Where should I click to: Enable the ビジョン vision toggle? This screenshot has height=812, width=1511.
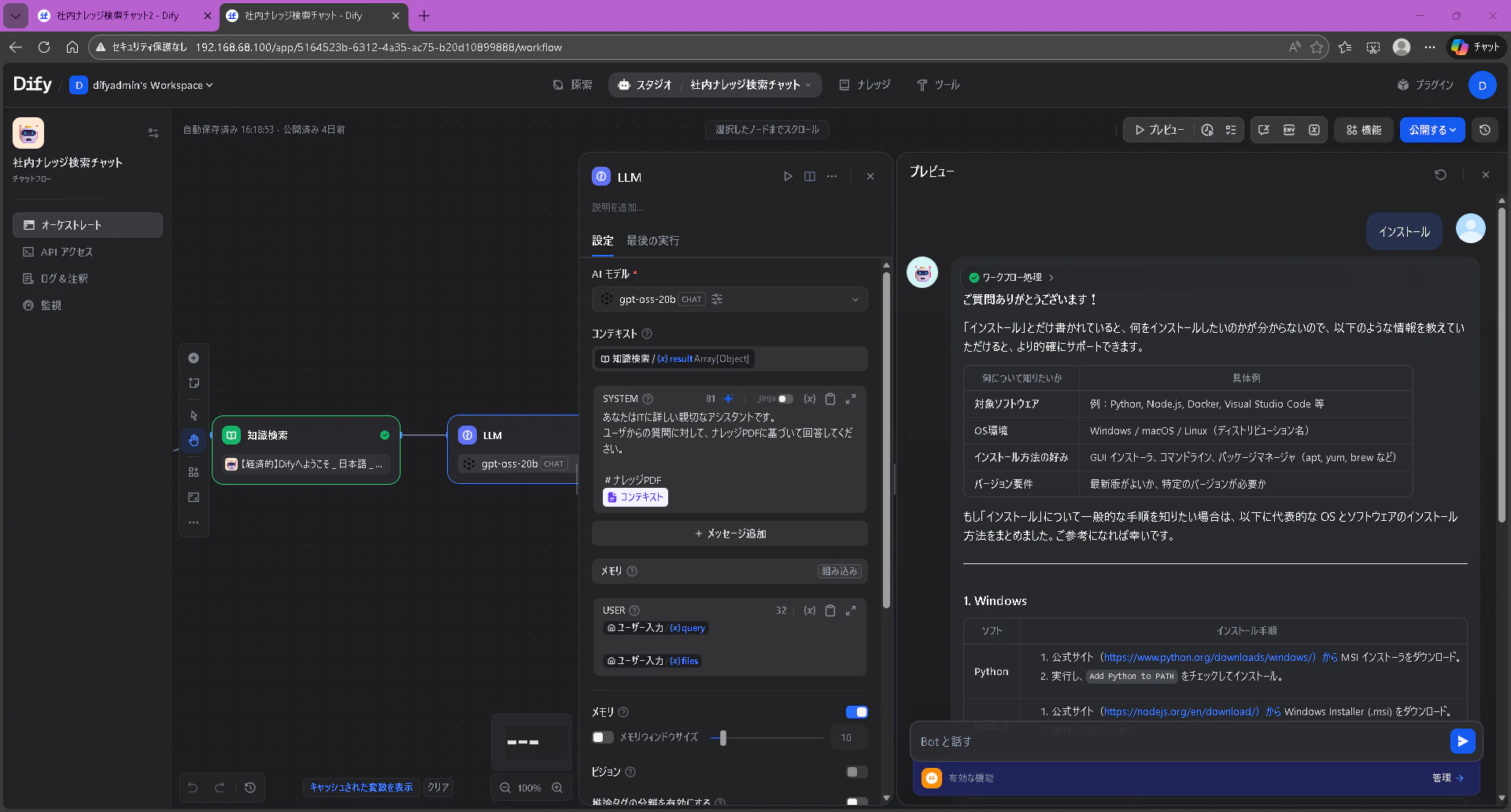coord(856,772)
